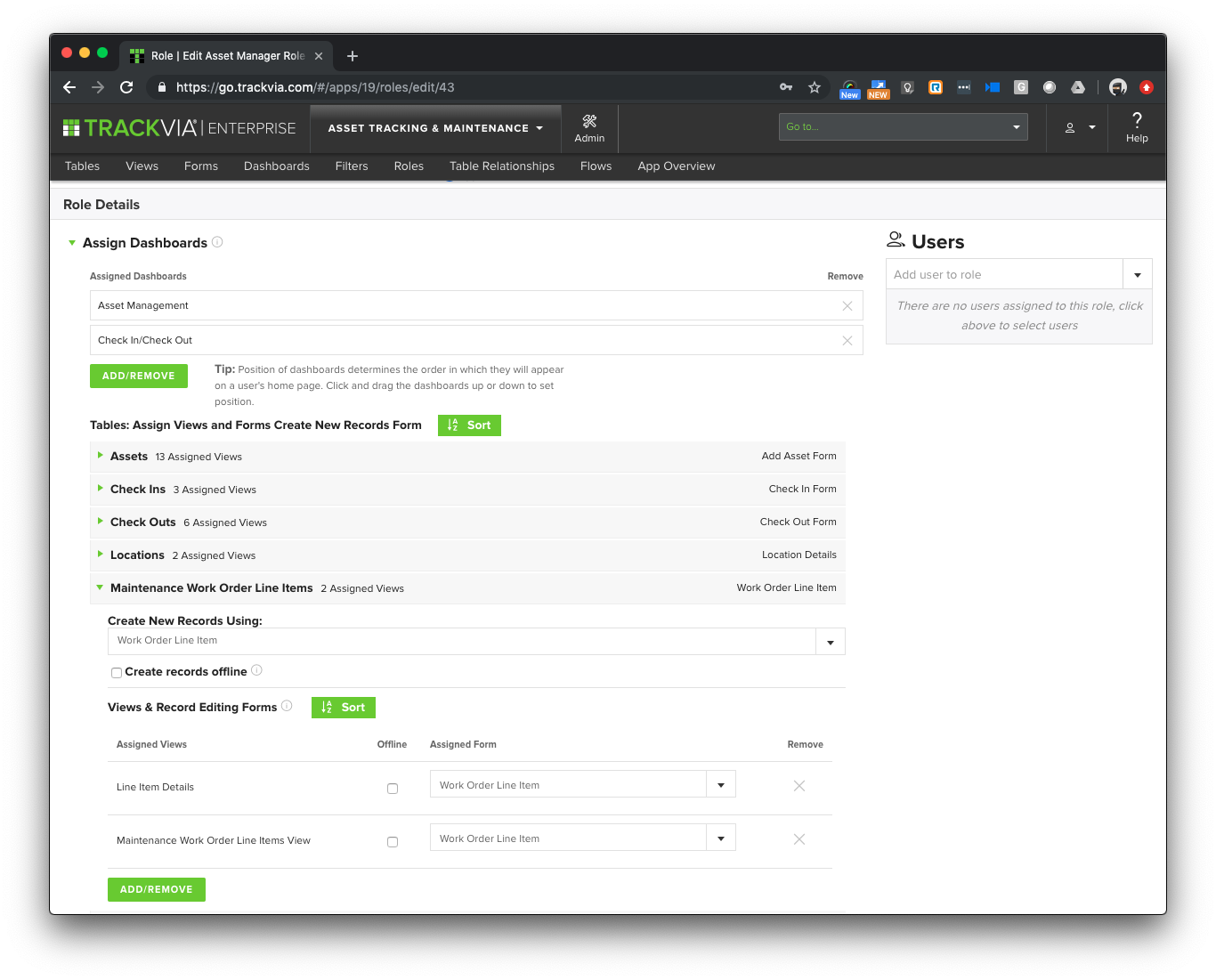Click the Add user to role field
Image resolution: width=1216 pixels, height=980 pixels.
pyautogui.click(x=1004, y=275)
